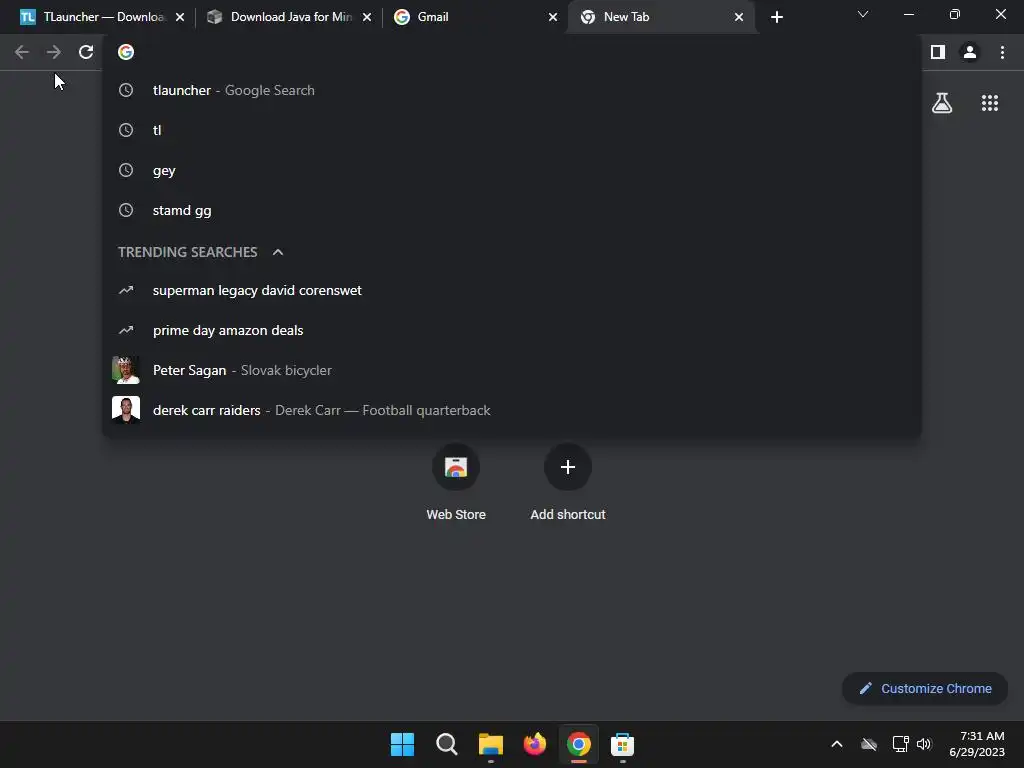
Task: Close the TLauncher tab
Action: 180,17
